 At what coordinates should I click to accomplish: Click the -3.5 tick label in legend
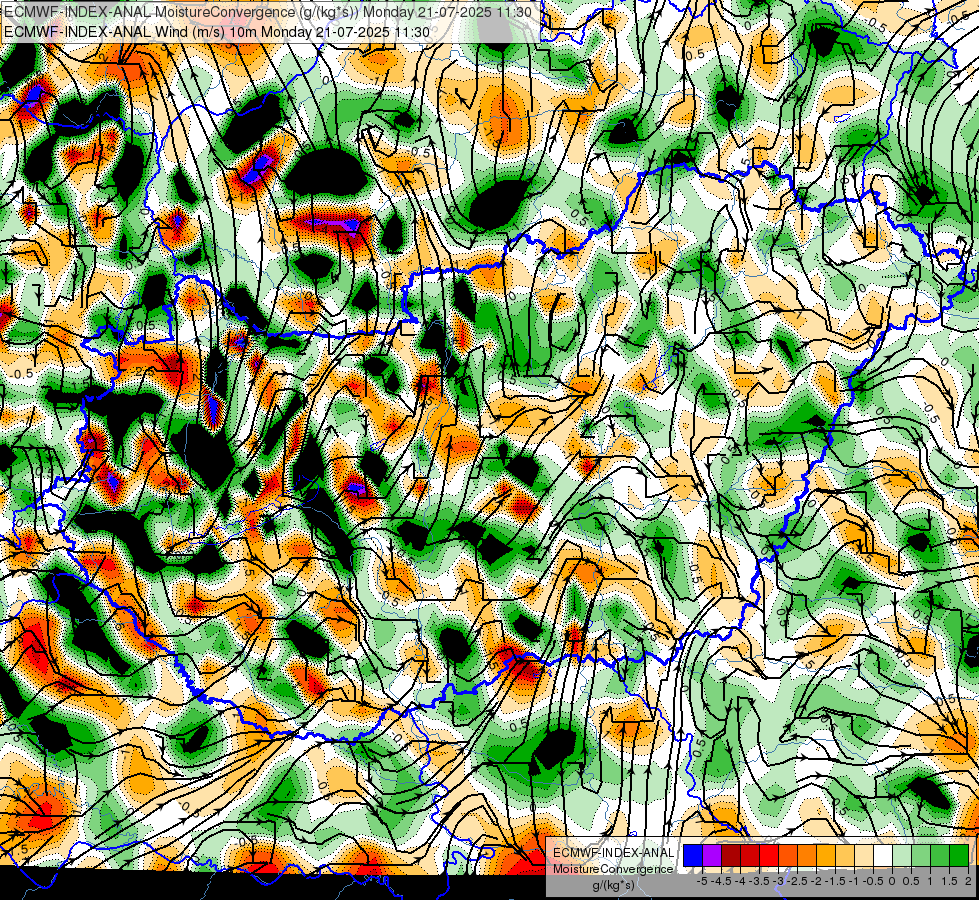click(x=759, y=881)
